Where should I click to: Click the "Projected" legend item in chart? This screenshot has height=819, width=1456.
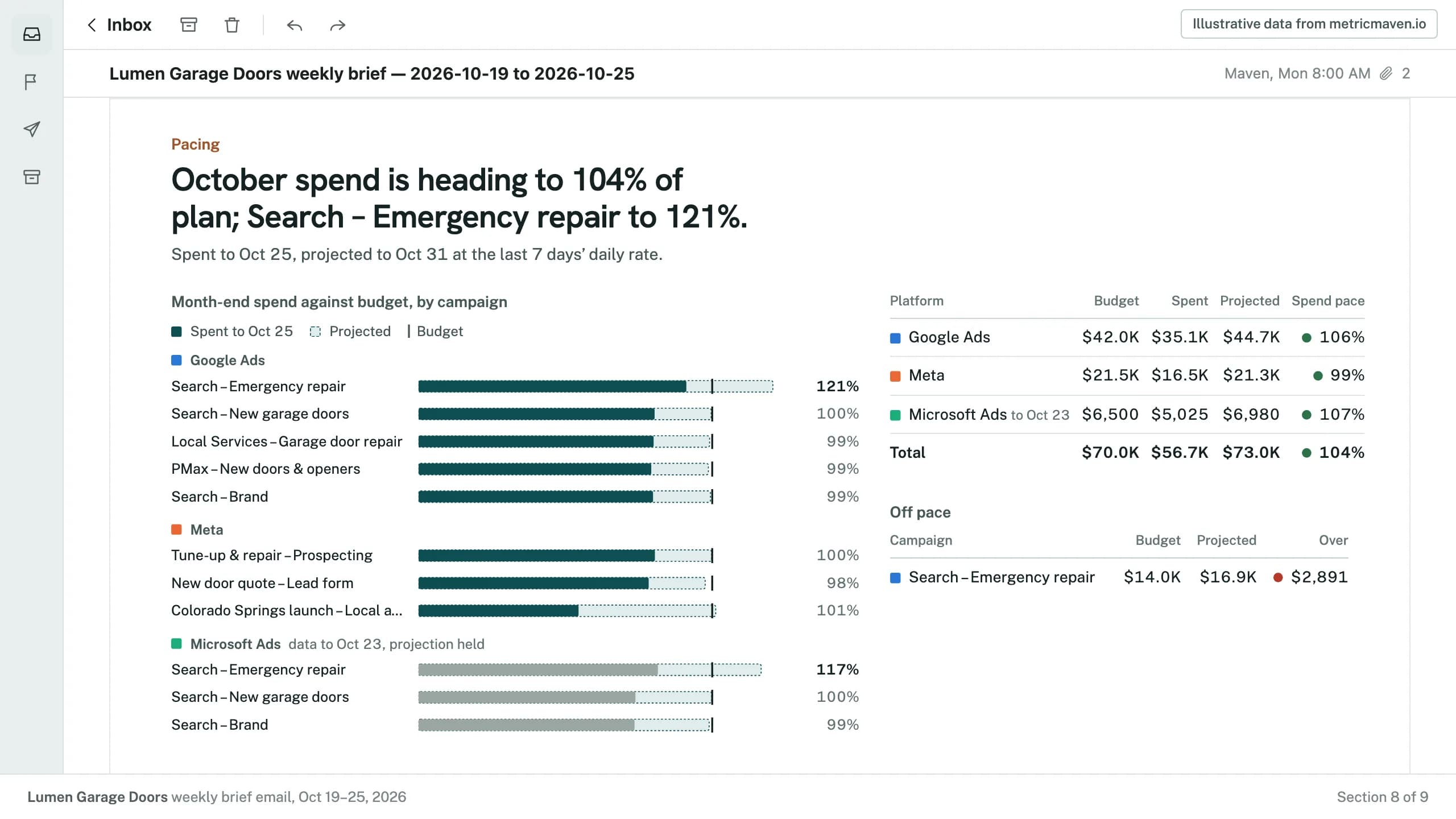click(350, 332)
